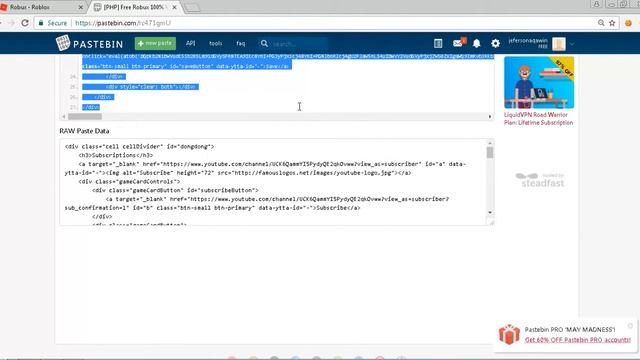Click the Secure padlock indicator
Viewport: 640px width, 360px height.
53,23
